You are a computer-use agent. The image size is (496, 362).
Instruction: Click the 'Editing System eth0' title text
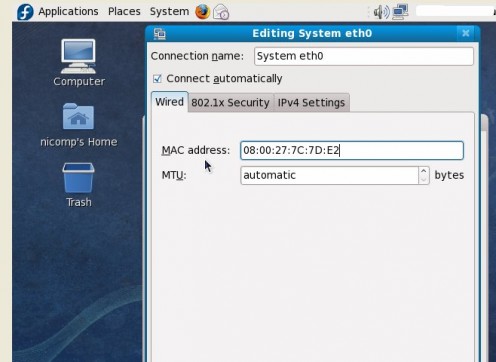pos(312,33)
